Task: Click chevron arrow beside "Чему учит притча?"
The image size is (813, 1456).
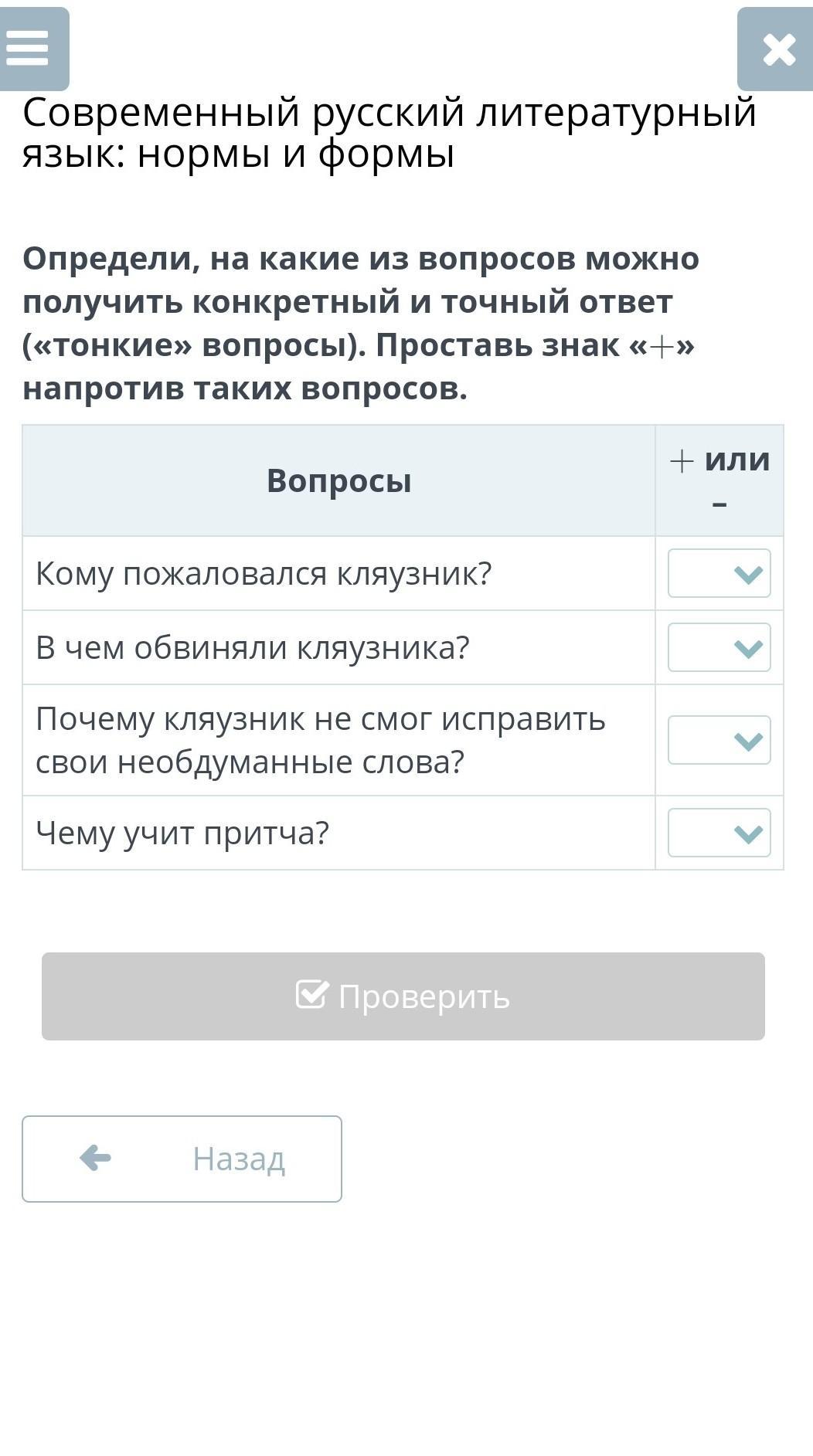Action: coord(748,833)
